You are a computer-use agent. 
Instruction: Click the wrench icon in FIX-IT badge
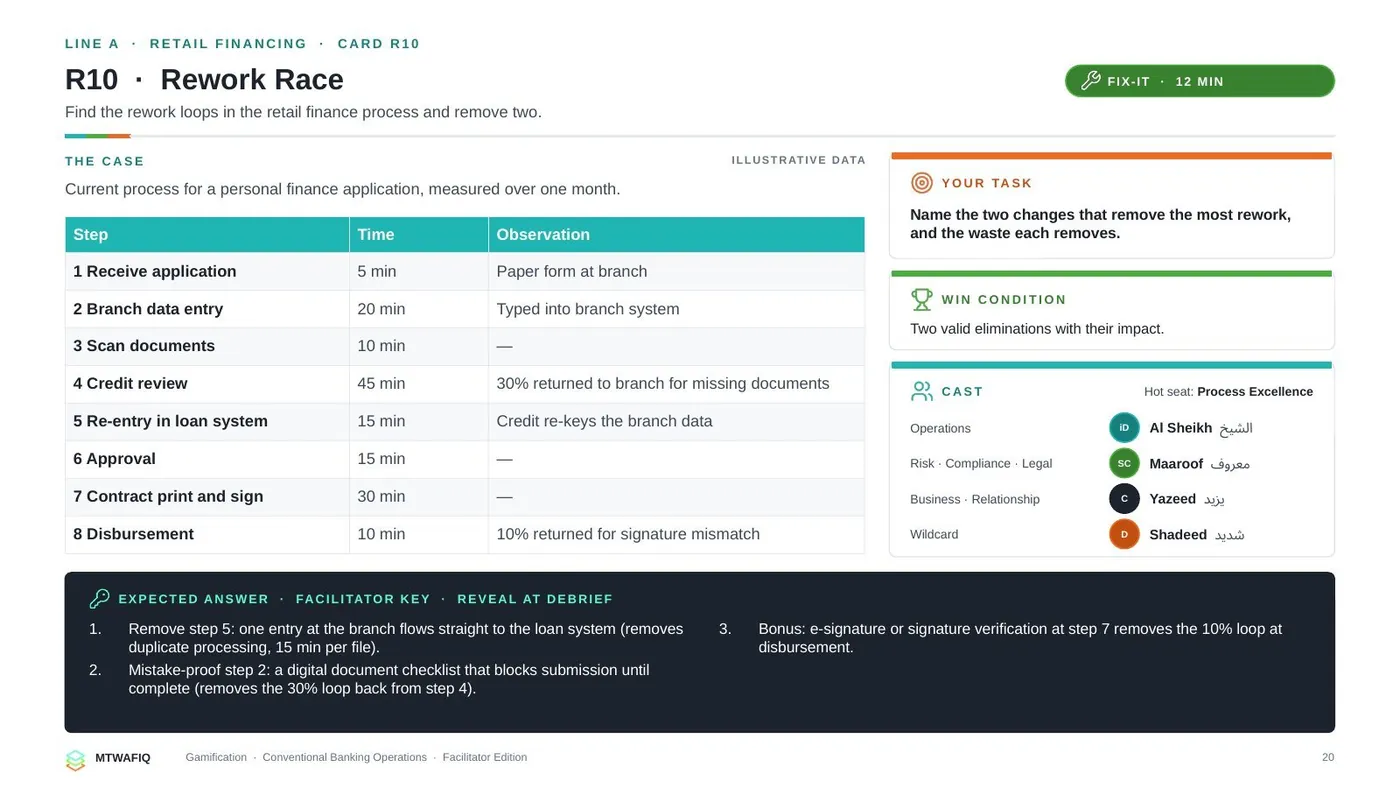tap(1090, 81)
